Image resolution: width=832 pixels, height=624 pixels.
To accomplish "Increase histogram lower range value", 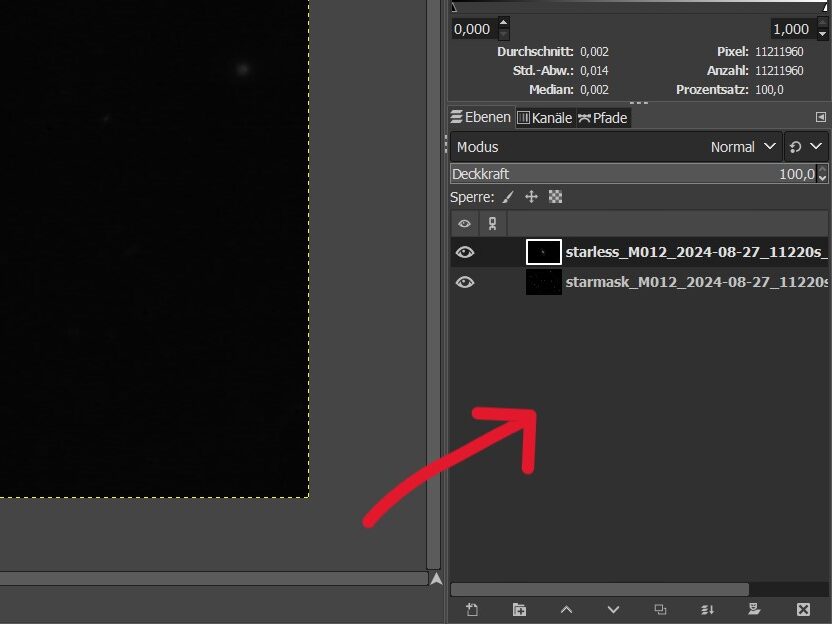I will click(504, 23).
